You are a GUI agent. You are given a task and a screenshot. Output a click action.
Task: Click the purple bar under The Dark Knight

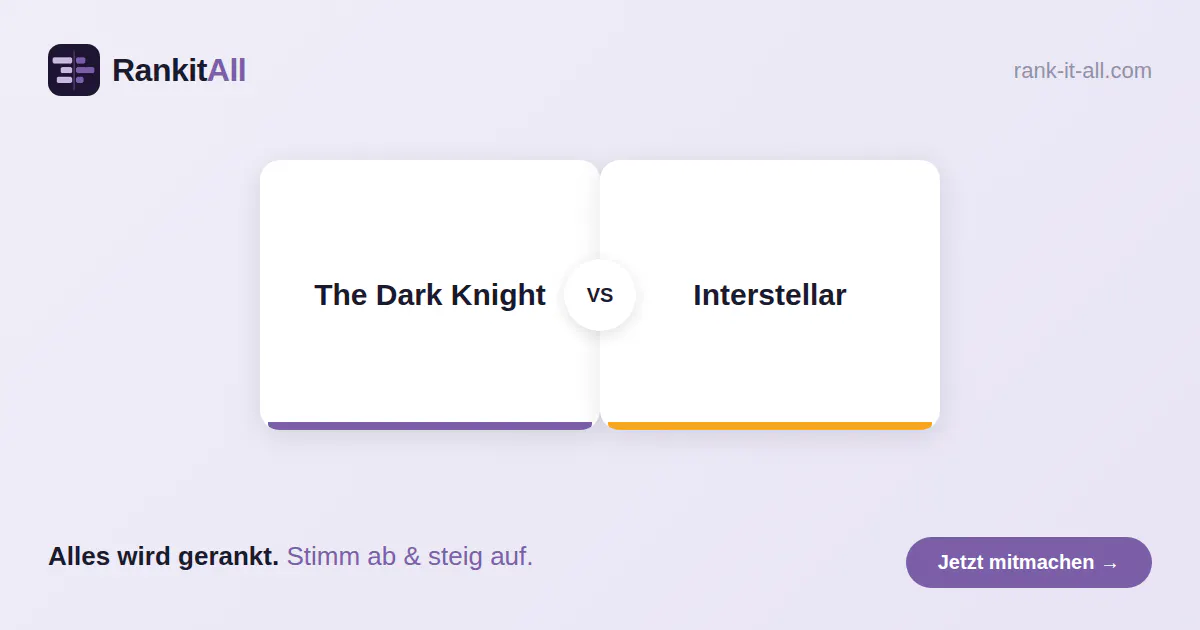(x=430, y=426)
